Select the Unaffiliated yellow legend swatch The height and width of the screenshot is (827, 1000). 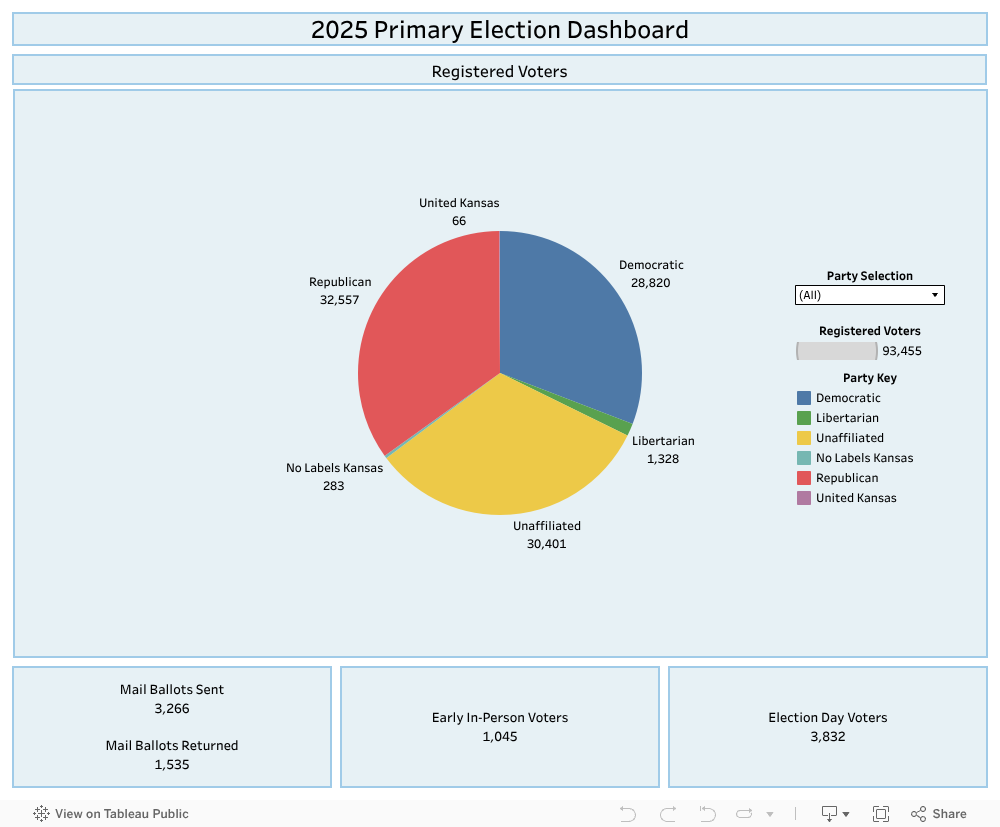tap(804, 437)
